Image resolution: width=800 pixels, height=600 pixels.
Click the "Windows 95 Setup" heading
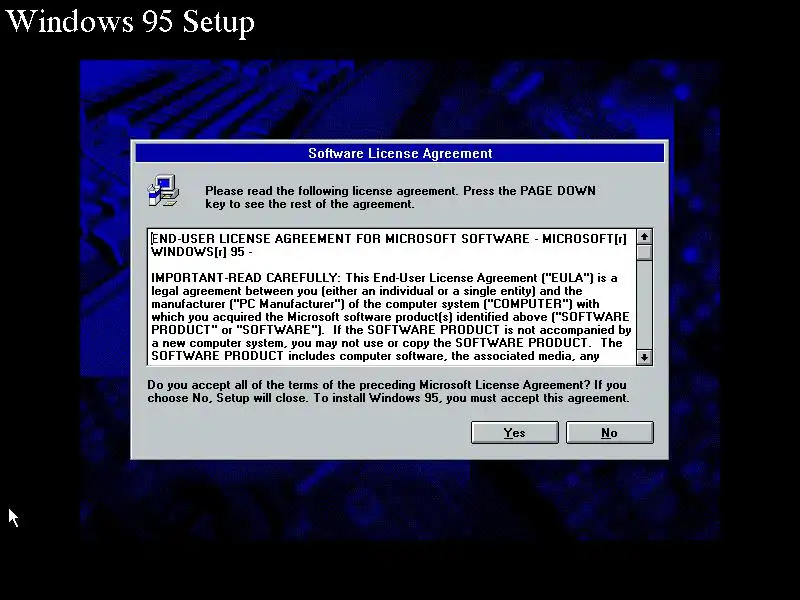tap(130, 21)
